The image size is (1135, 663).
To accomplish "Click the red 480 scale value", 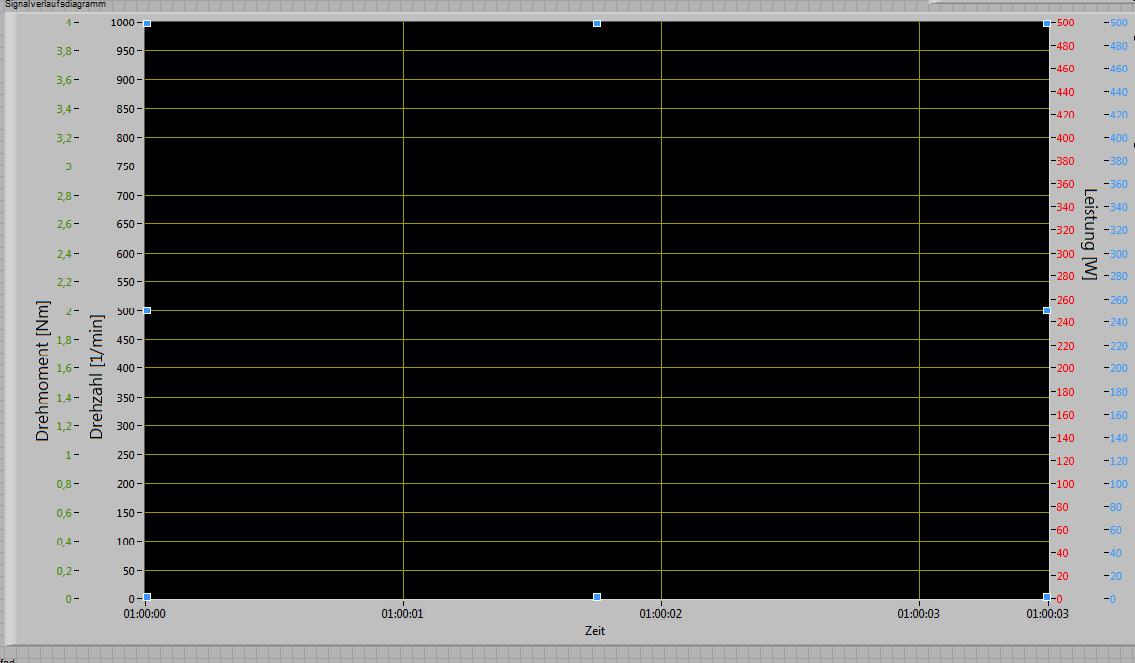I will 1066,46.
